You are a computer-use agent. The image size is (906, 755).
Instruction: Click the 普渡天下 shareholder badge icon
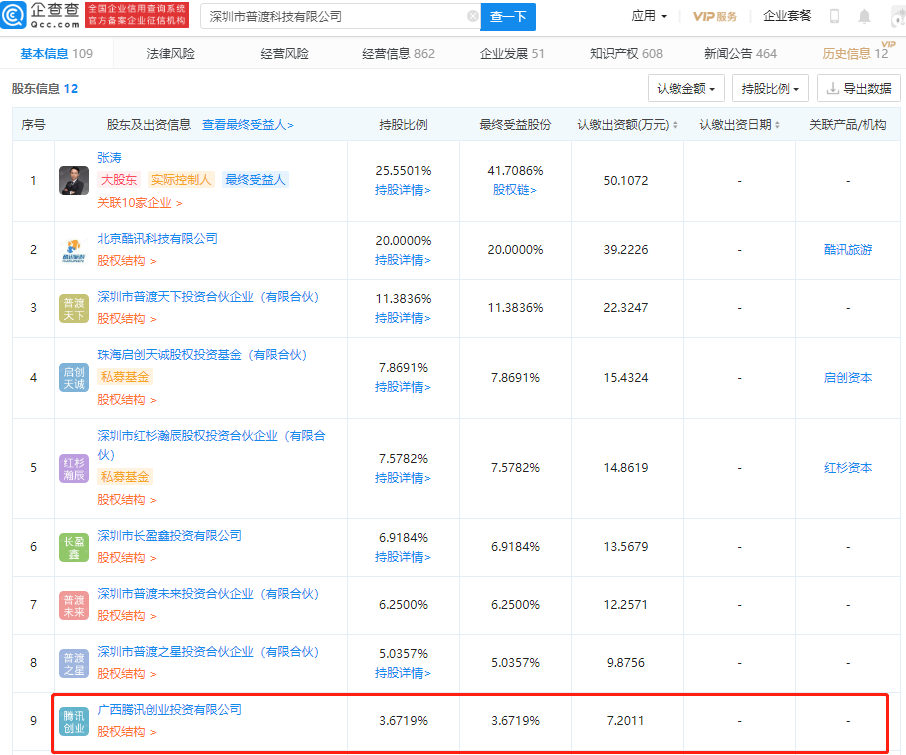pyautogui.click(x=74, y=308)
